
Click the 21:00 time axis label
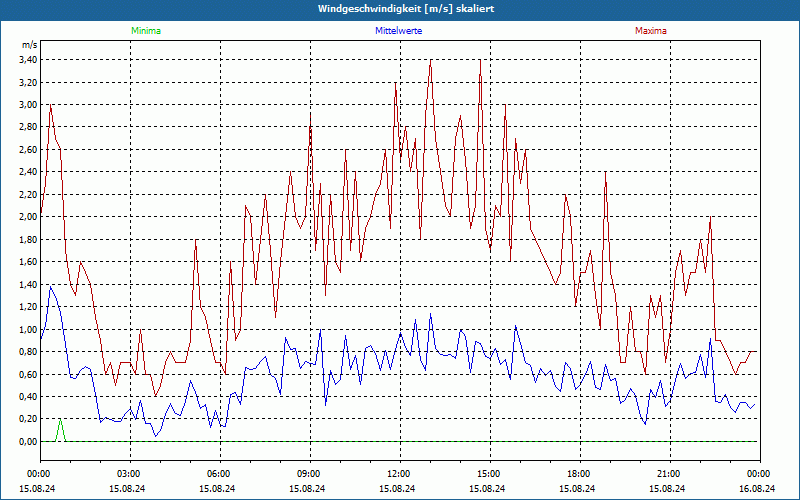[x=670, y=474]
